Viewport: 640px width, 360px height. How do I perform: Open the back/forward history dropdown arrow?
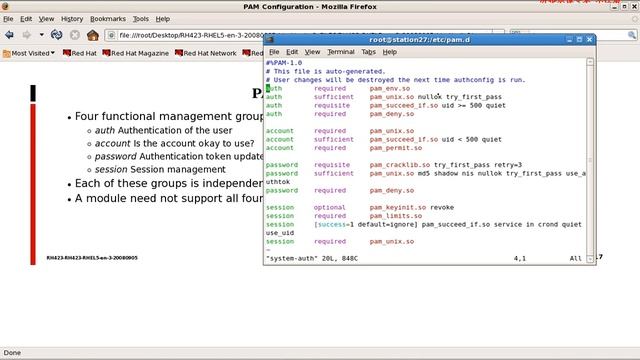coord(41,35)
